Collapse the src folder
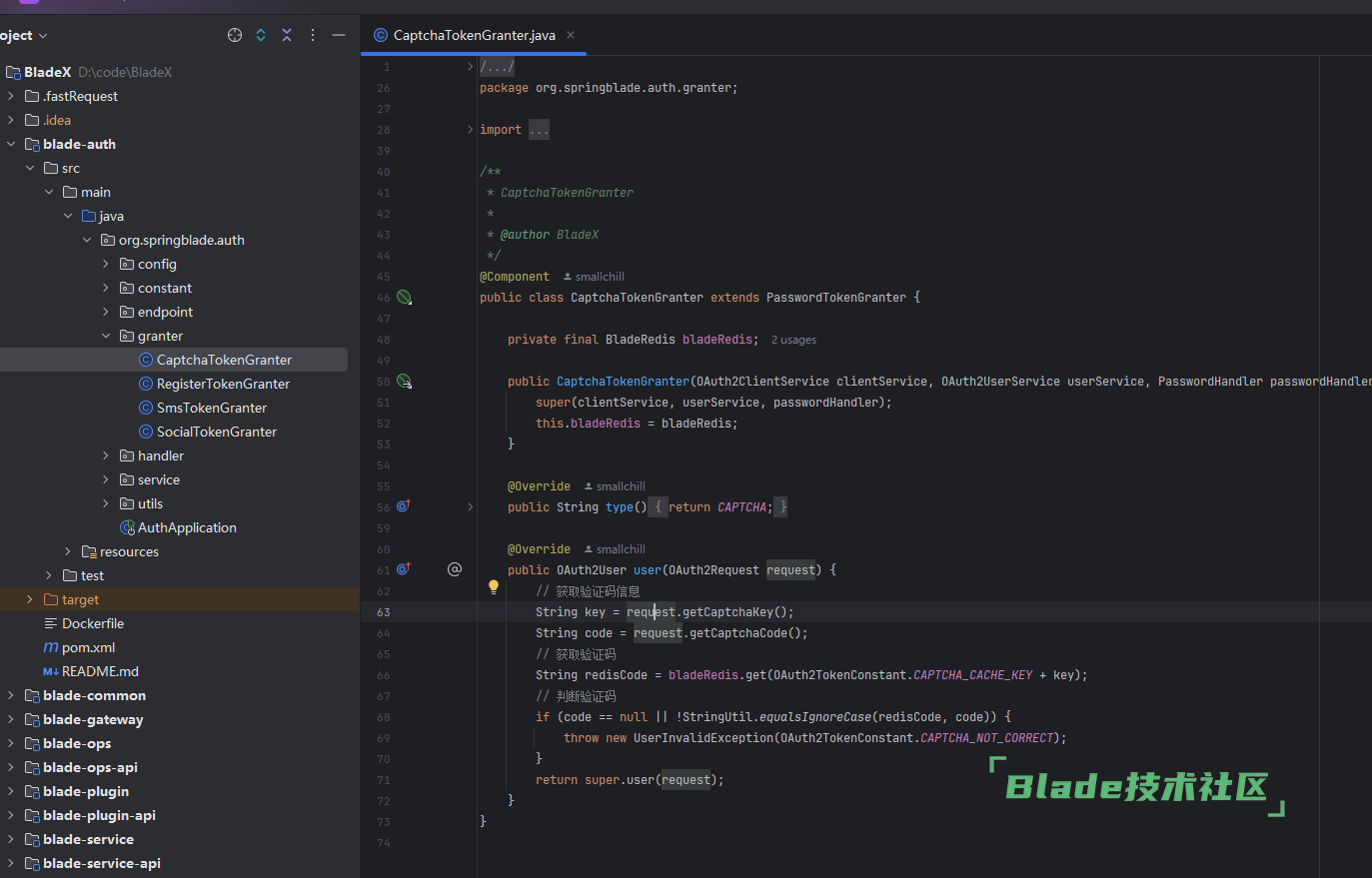Viewport: 1372px width, 878px height. tap(30, 168)
